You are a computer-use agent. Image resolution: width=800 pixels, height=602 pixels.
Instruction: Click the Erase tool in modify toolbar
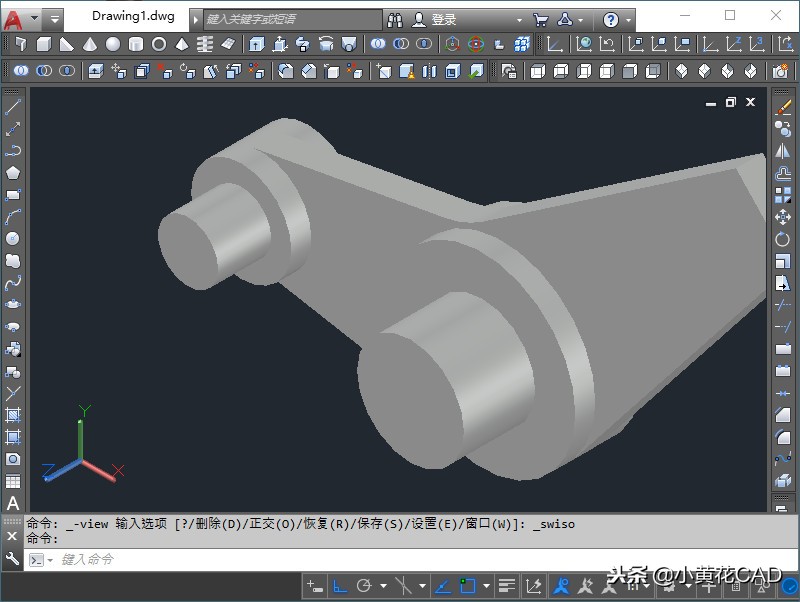tap(783, 107)
